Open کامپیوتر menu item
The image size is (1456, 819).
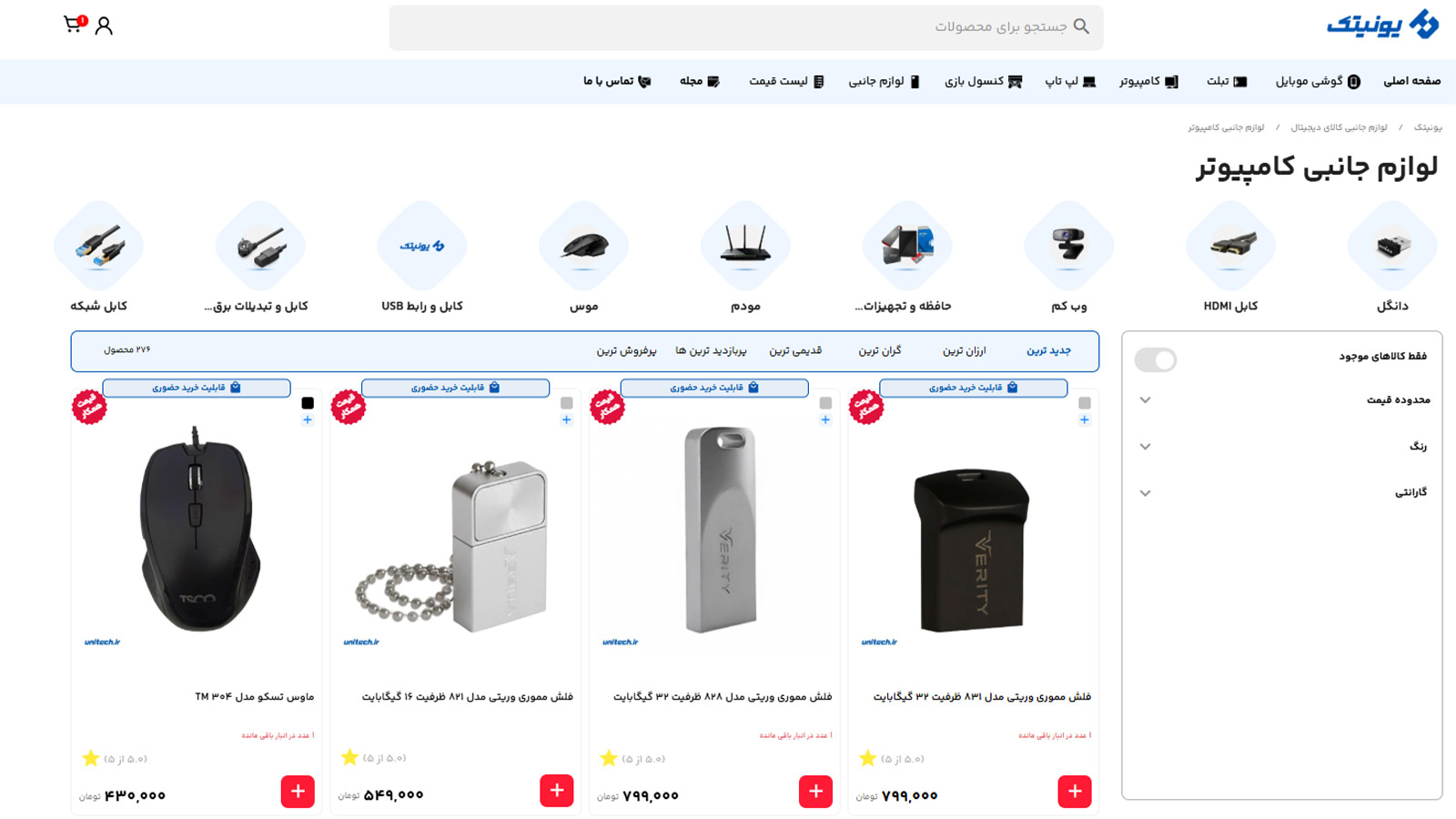1149,81
